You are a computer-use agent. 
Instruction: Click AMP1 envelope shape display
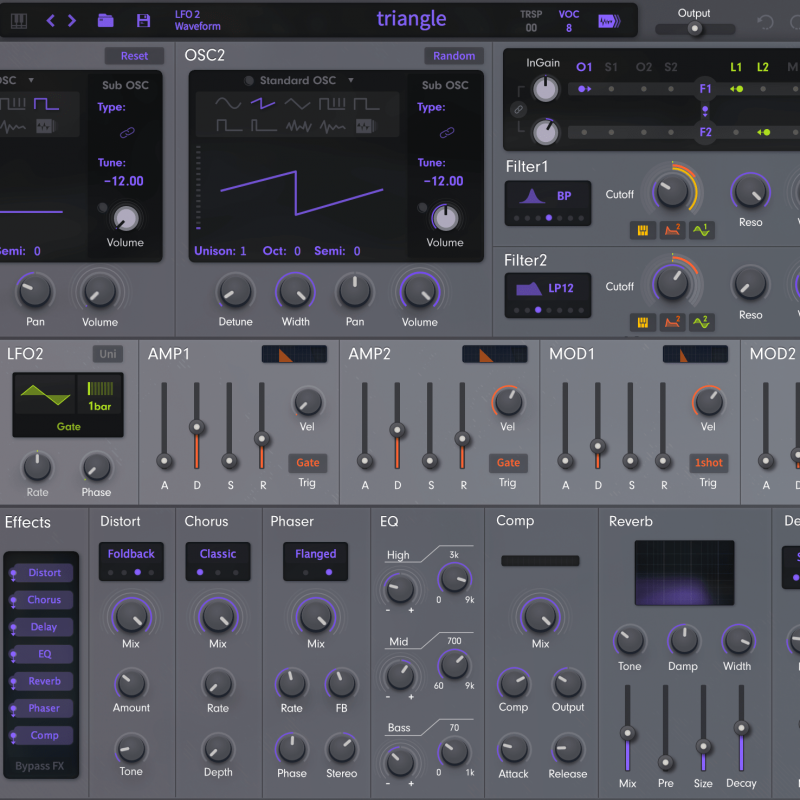coord(294,354)
